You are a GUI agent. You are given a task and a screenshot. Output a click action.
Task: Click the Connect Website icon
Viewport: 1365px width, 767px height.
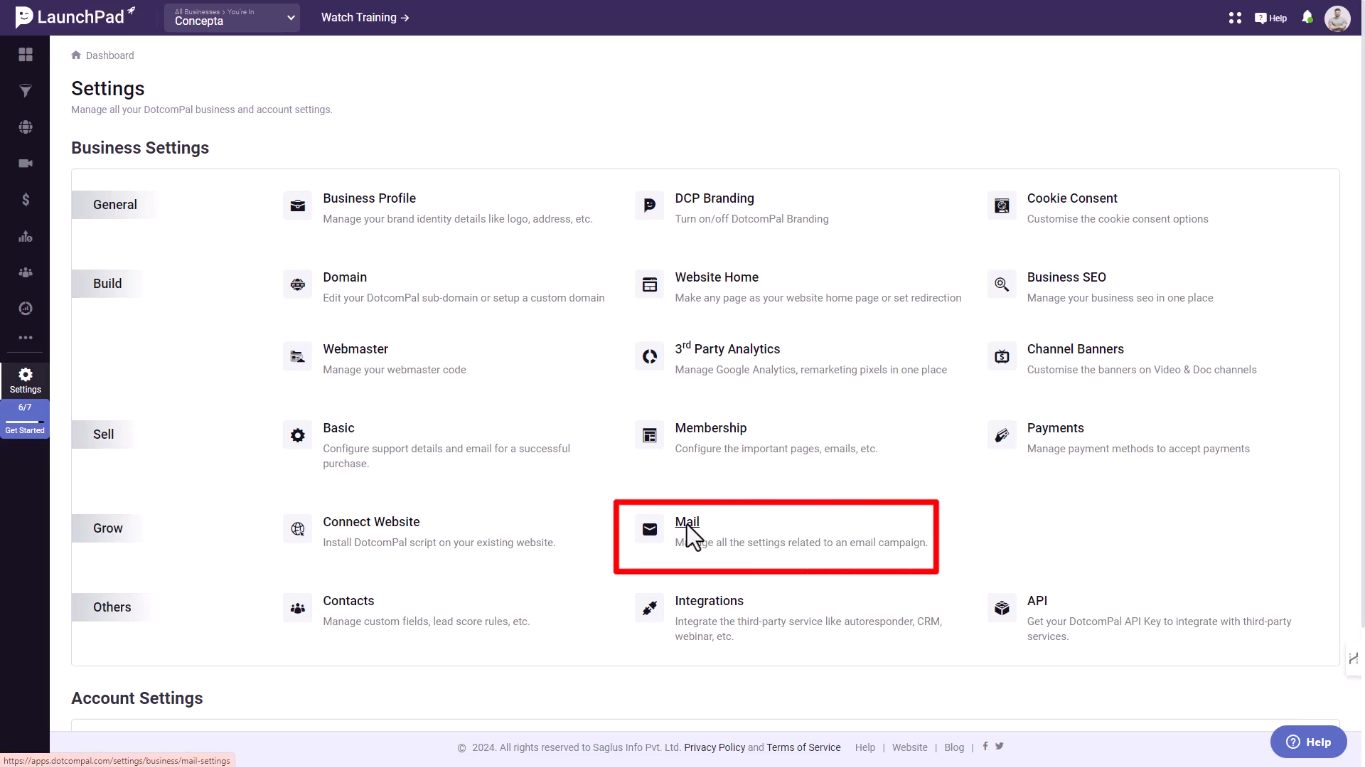[x=297, y=530]
